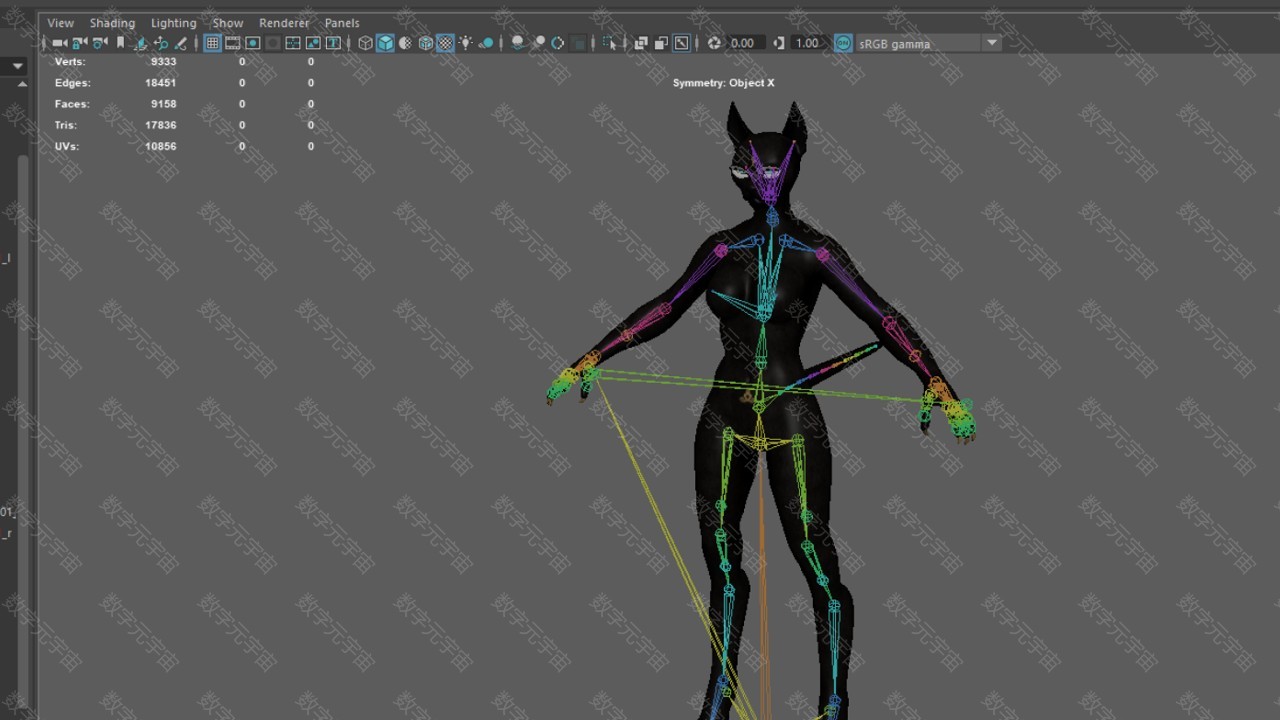The image size is (1280, 720).
Task: Click the Verts count 9333
Action: click(x=163, y=61)
